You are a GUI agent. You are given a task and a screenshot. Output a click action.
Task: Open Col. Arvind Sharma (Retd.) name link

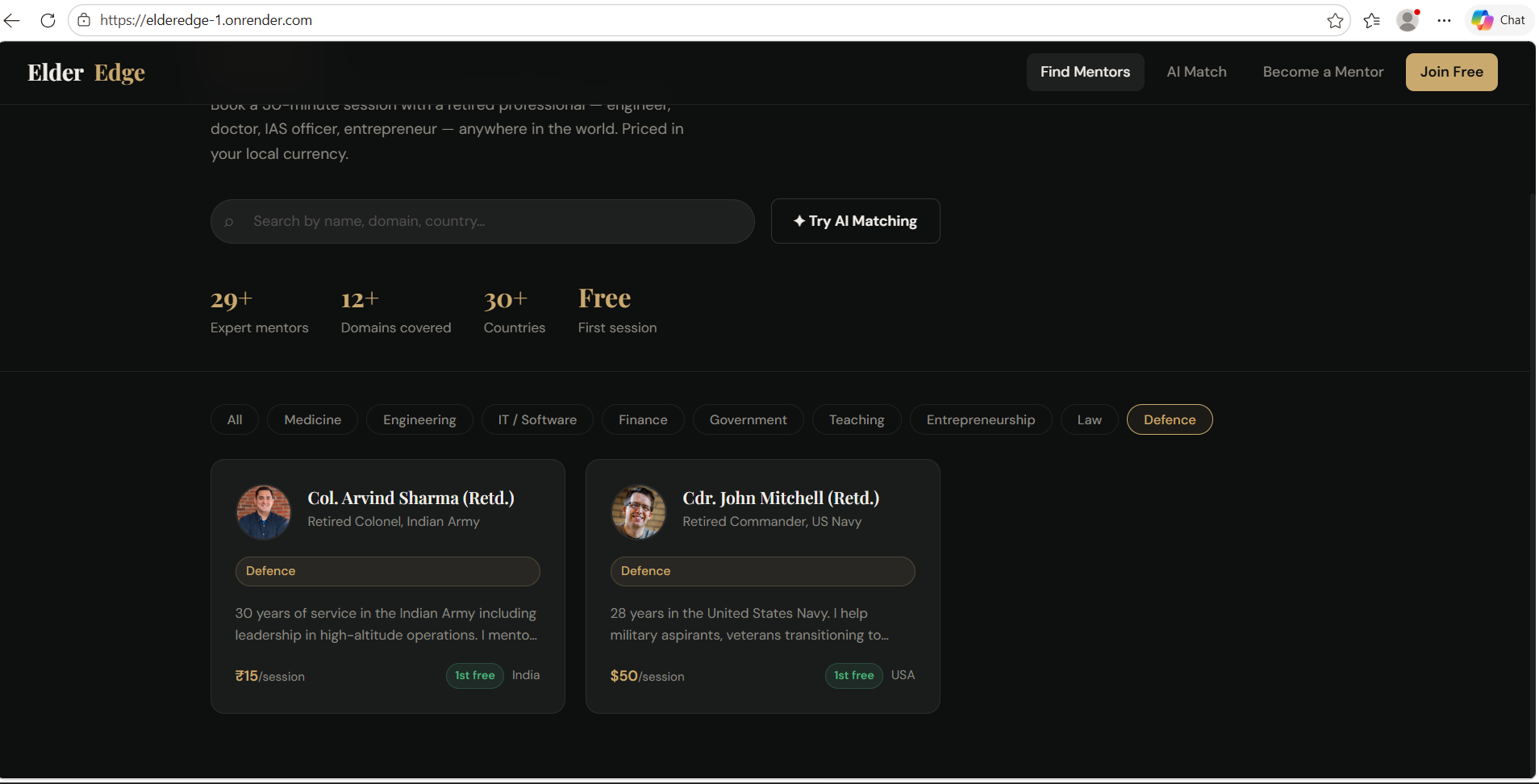[411, 498]
